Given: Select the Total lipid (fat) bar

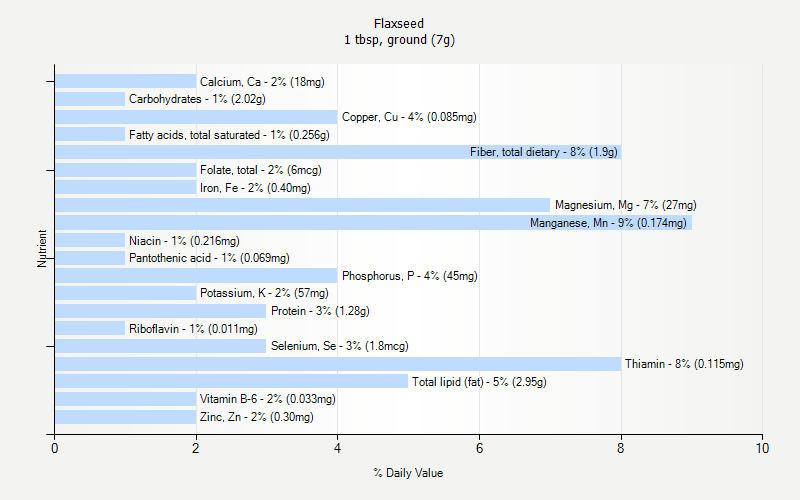Looking at the screenshot, I should pyautogui.click(x=231, y=381).
